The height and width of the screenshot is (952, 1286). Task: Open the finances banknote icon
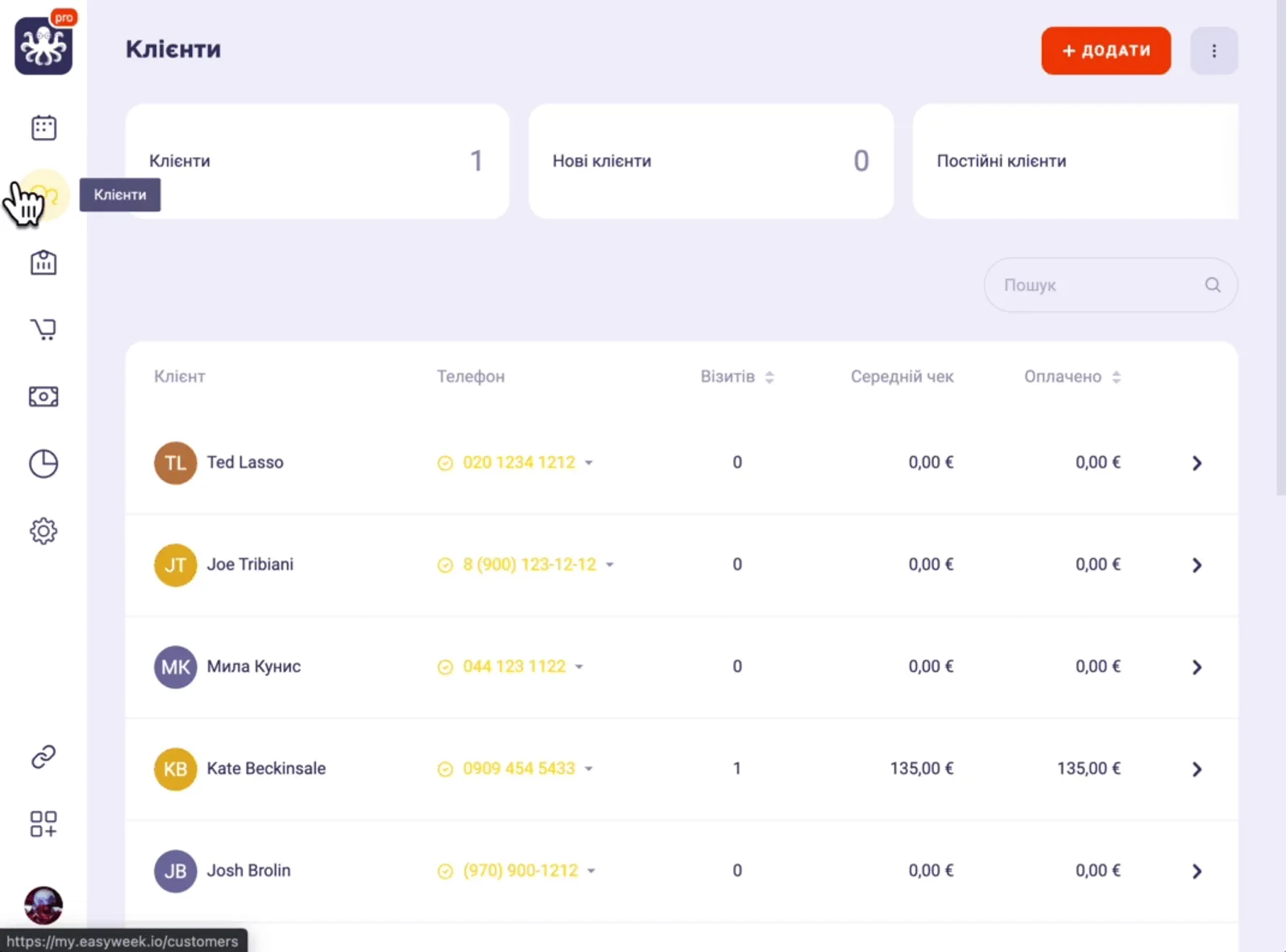43,397
